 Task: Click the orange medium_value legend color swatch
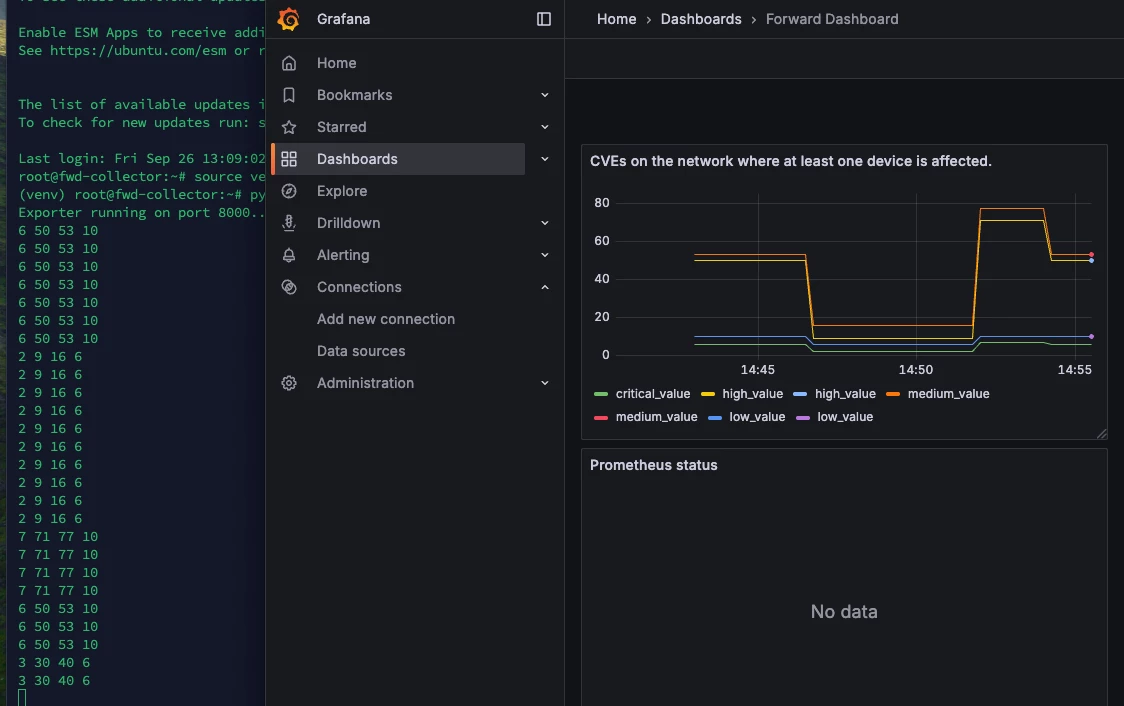(893, 394)
